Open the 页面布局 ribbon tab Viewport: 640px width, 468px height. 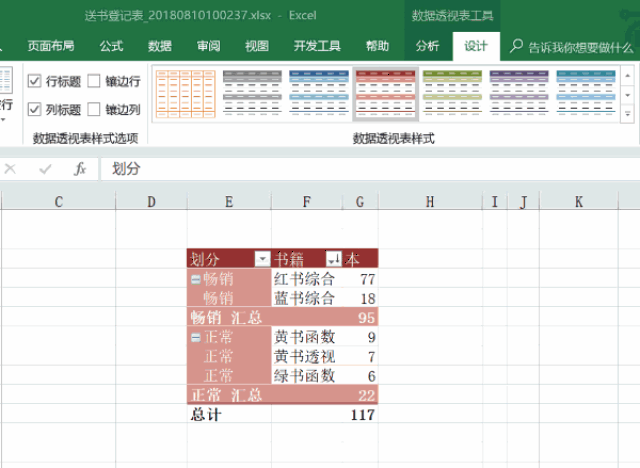click(x=51, y=46)
